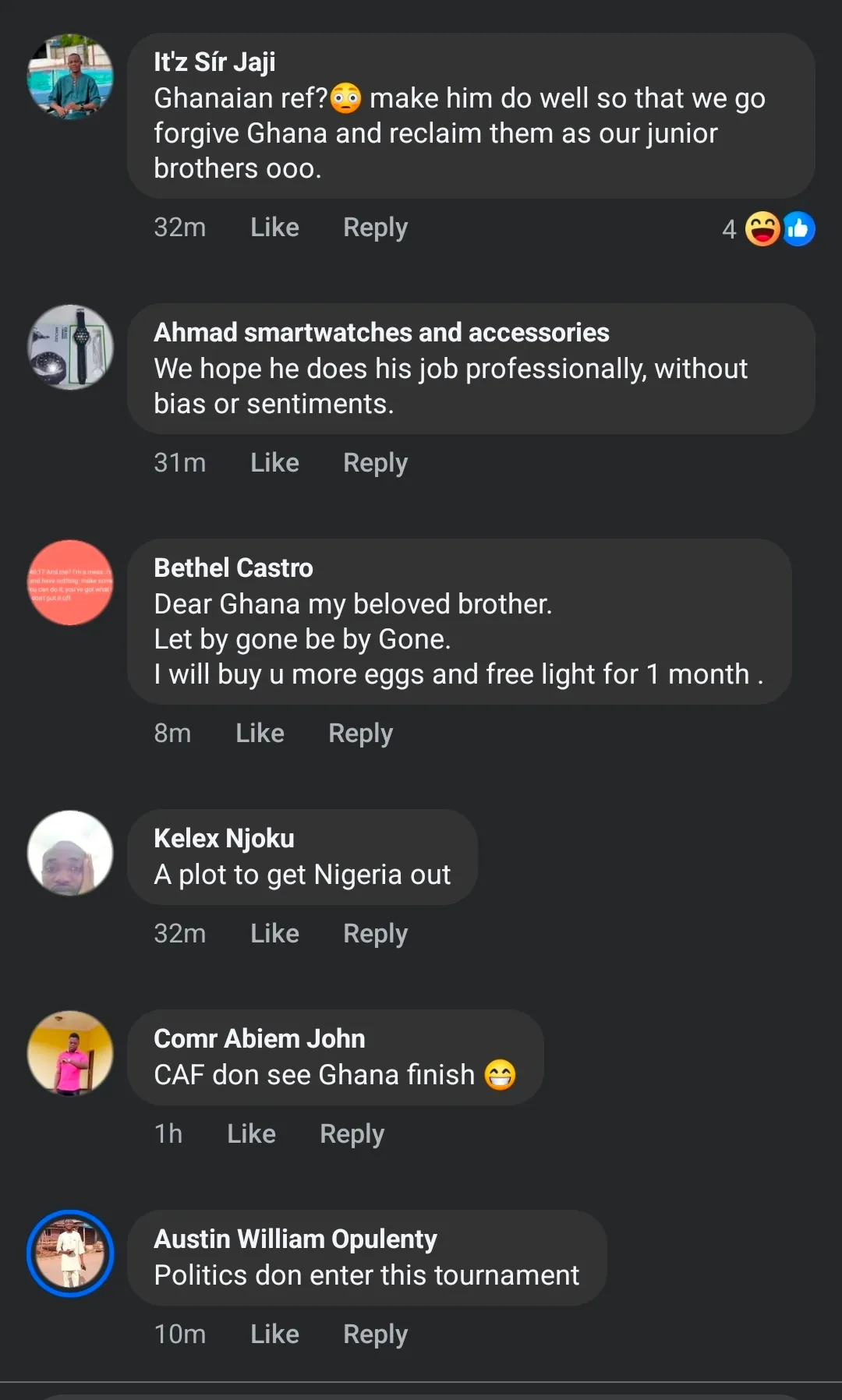Like It'z Sír Jaji's comment
The image size is (842, 1400).
tap(274, 228)
